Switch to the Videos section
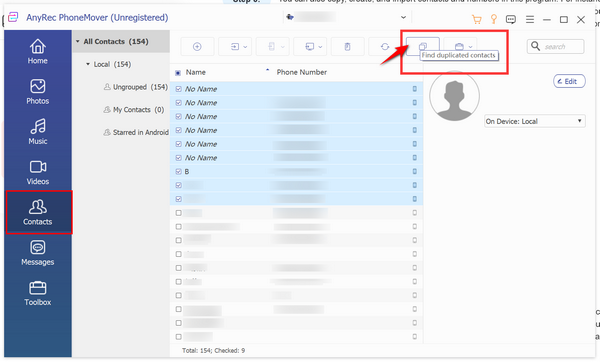This screenshot has width=600, height=362. pos(38,172)
